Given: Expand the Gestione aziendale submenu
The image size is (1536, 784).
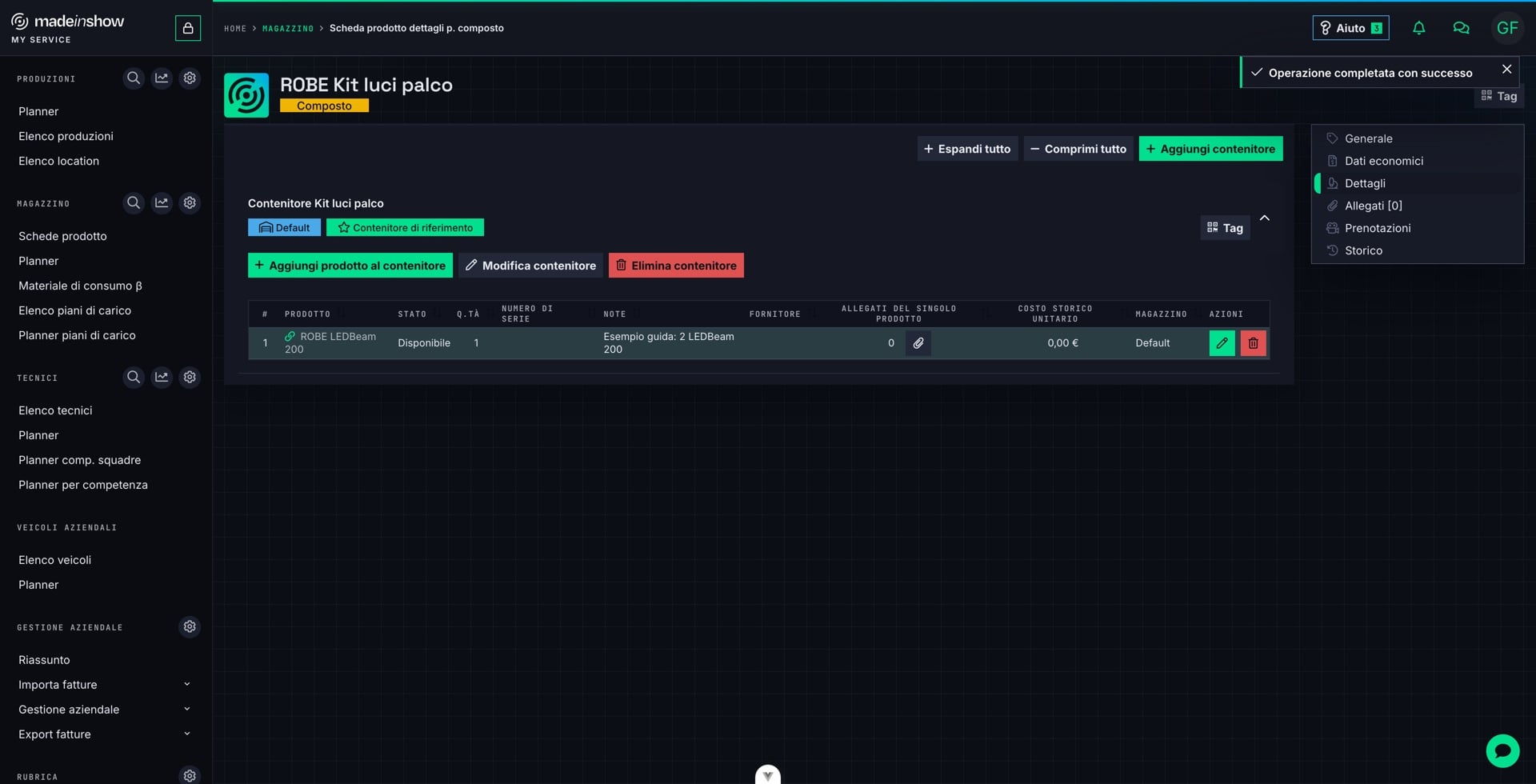Looking at the screenshot, I should [187, 710].
